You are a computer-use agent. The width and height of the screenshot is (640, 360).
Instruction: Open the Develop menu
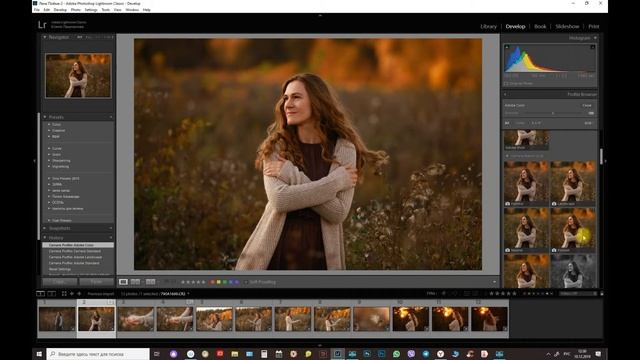[x=60, y=9]
